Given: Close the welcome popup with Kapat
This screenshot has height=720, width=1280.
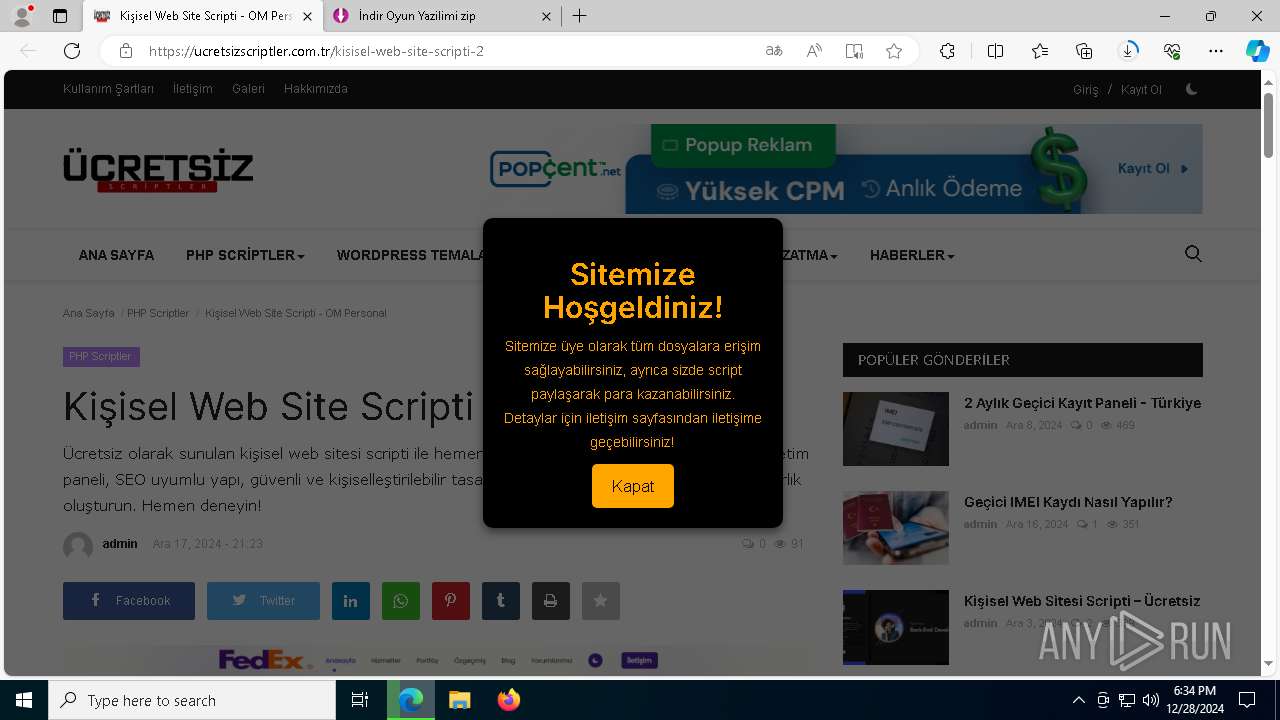Looking at the screenshot, I should [632, 486].
